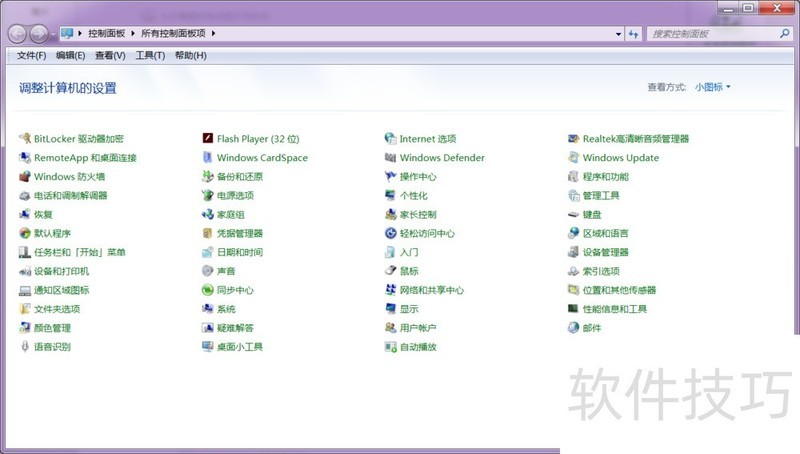Open the 性能信息和工具 icon
This screenshot has width=800, height=454.
pyautogui.click(x=573, y=309)
